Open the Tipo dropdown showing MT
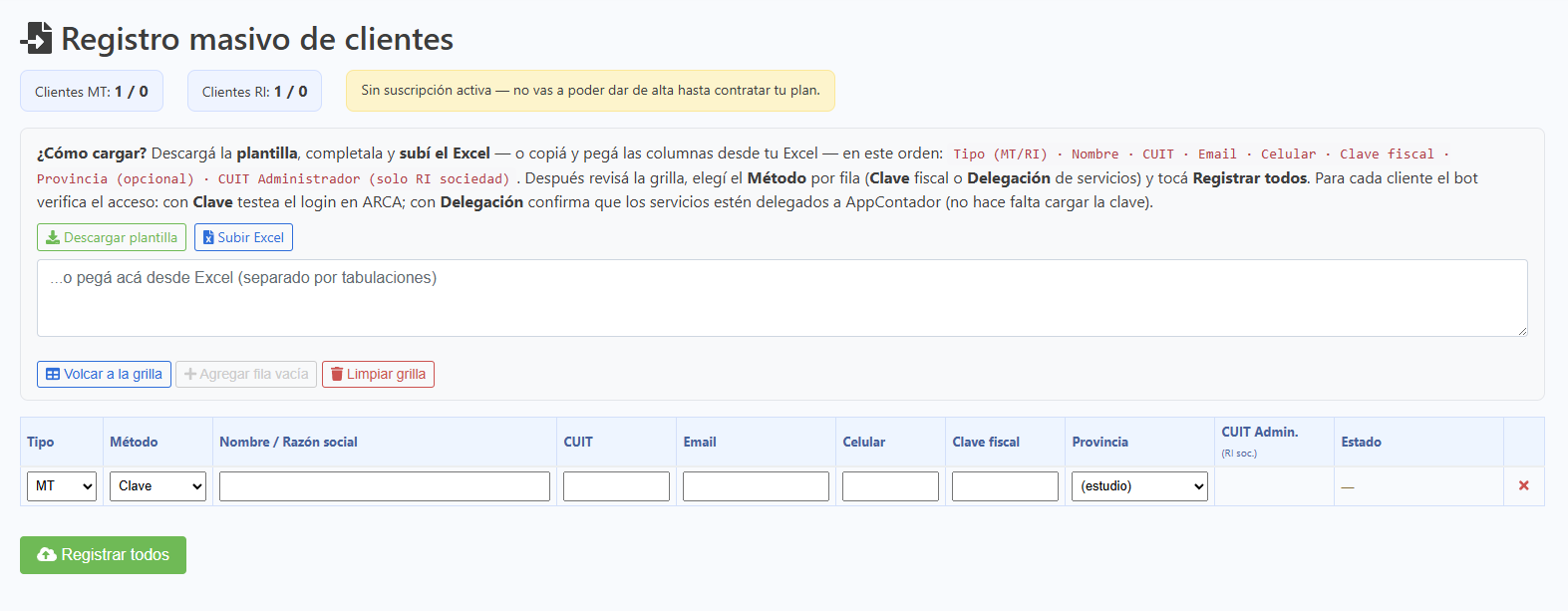Image resolution: width=1568 pixels, height=611 pixels. [x=62, y=486]
